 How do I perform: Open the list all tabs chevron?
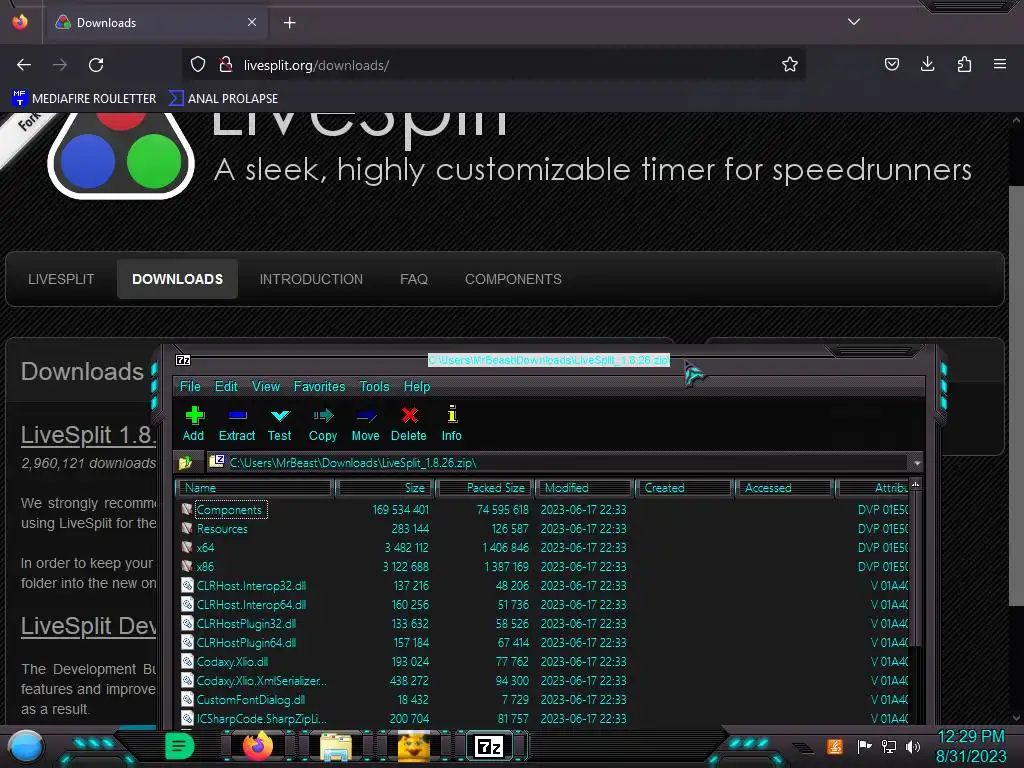click(854, 22)
